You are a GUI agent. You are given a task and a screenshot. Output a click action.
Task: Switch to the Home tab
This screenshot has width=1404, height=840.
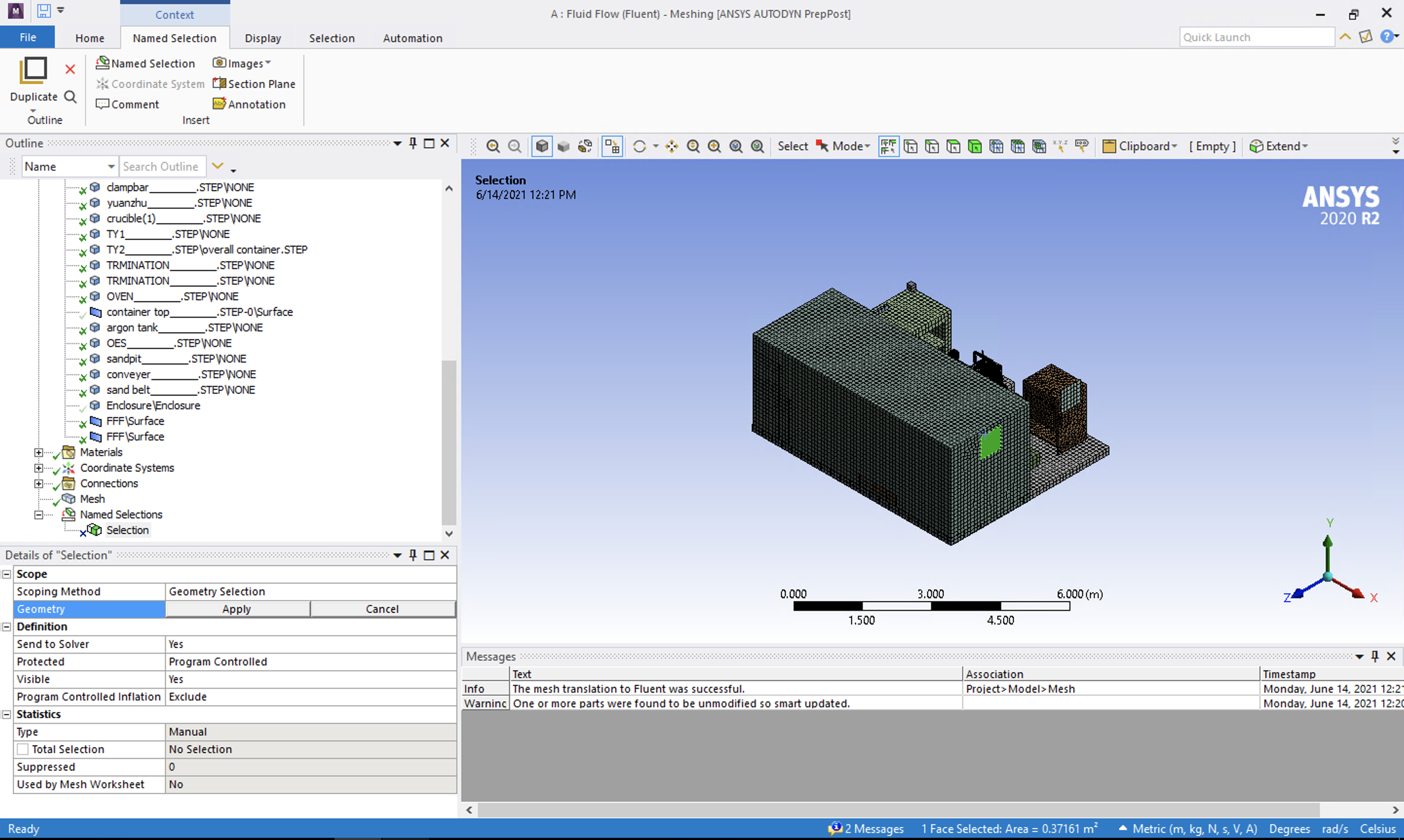coord(90,38)
